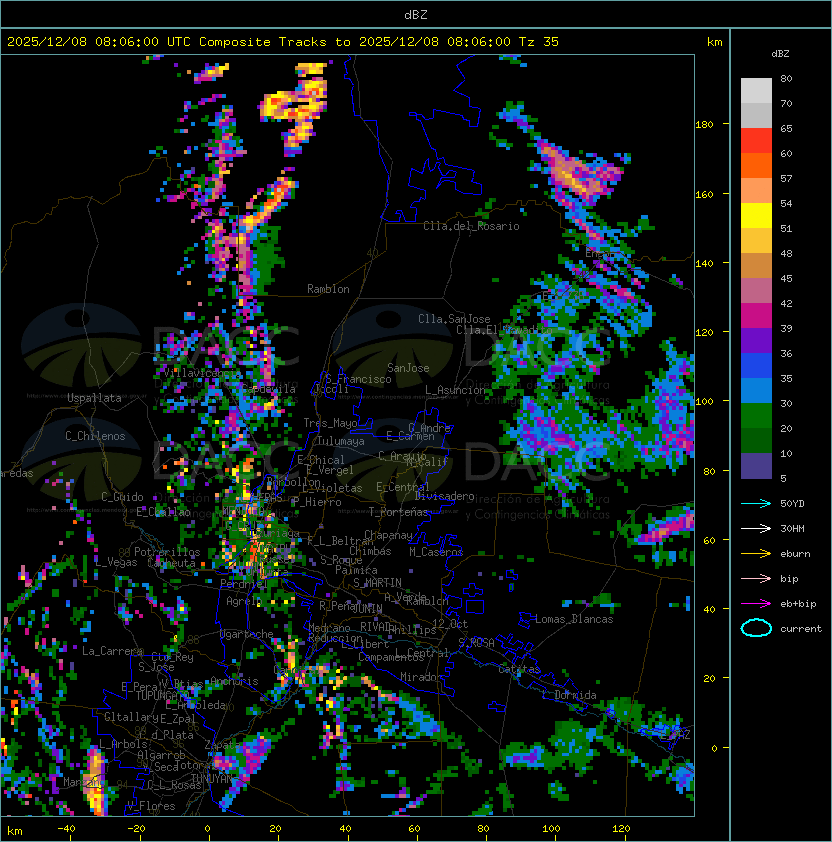Pick the bright yellow swatch in the dBZ scale
Image resolution: width=832 pixels, height=842 pixels.
click(756, 216)
